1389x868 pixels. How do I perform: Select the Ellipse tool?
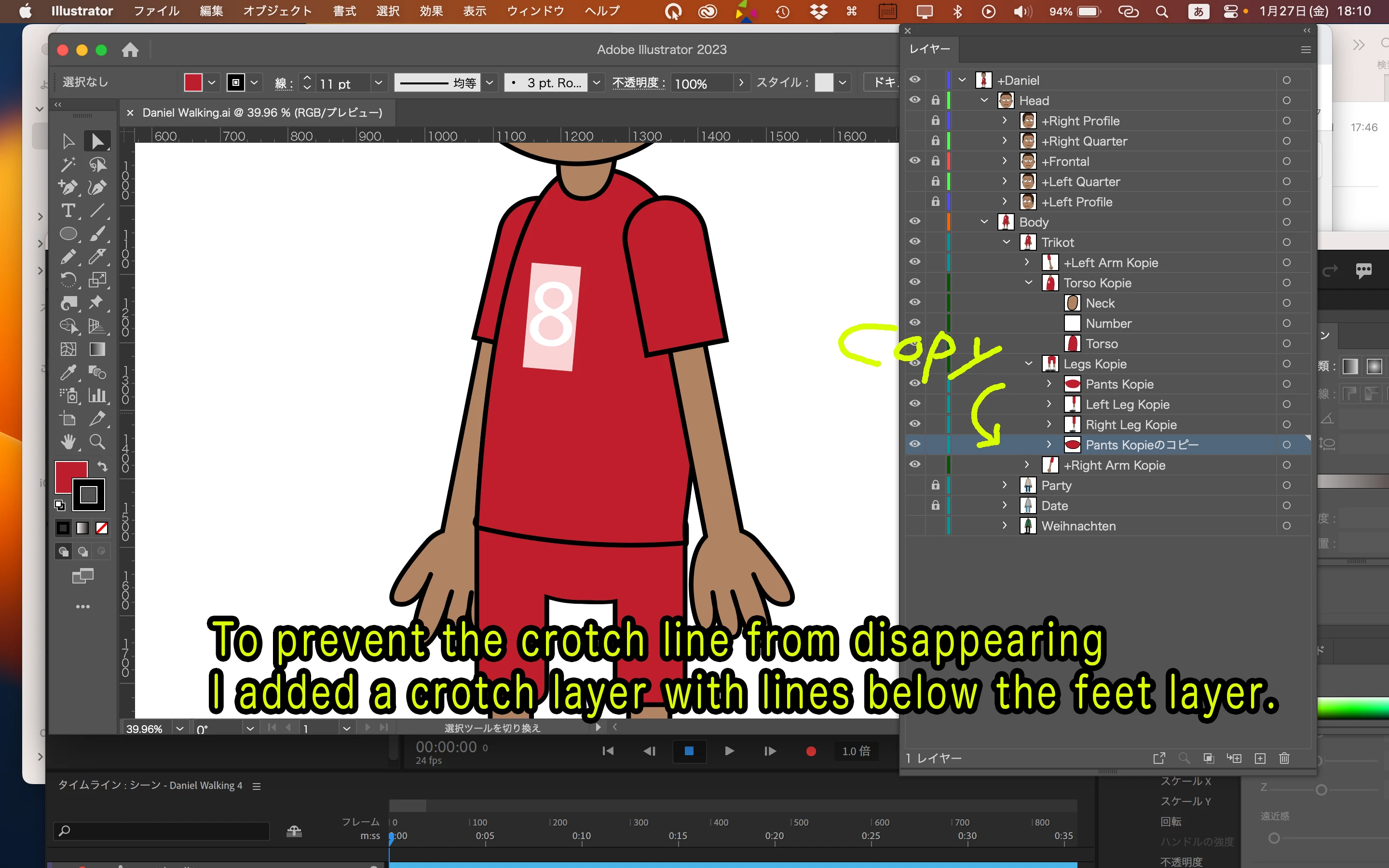68,234
